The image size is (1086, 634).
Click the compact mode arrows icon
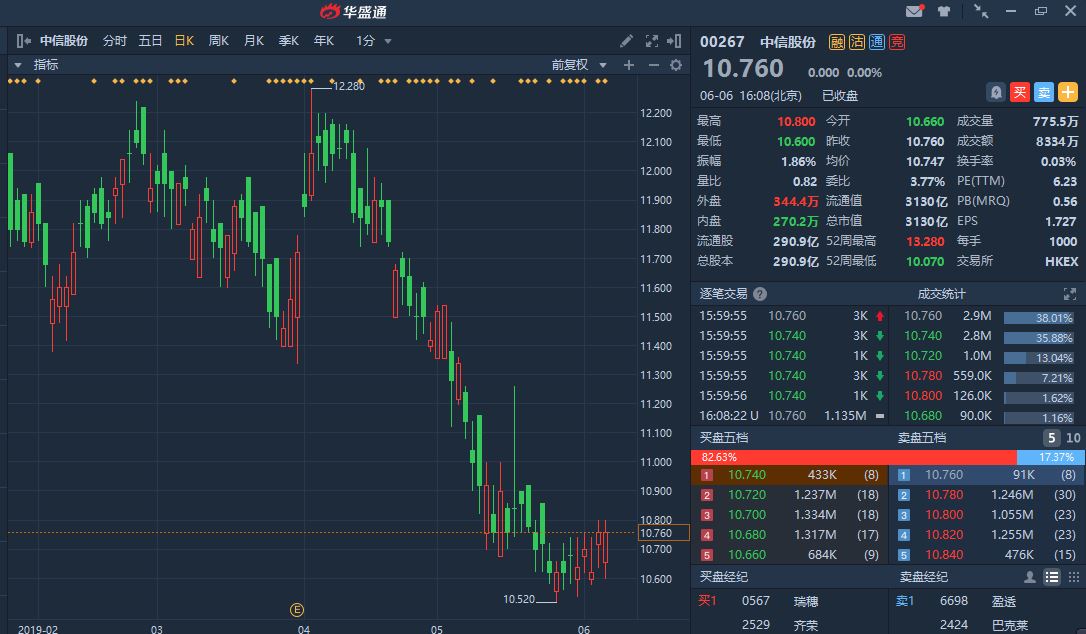[981, 11]
